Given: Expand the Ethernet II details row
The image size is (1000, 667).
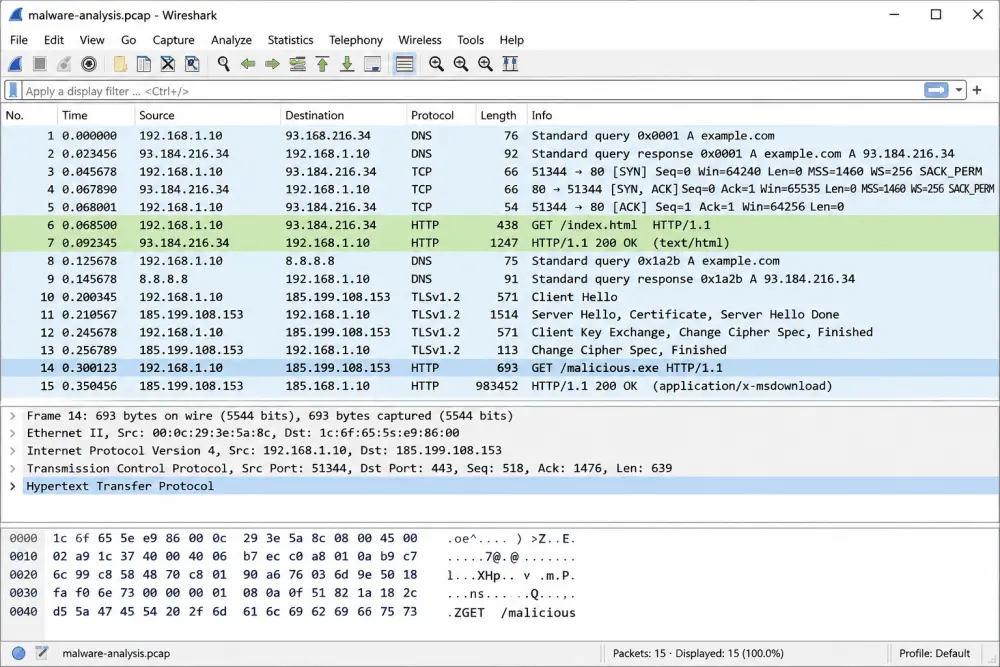Looking at the screenshot, I should 12,433.
